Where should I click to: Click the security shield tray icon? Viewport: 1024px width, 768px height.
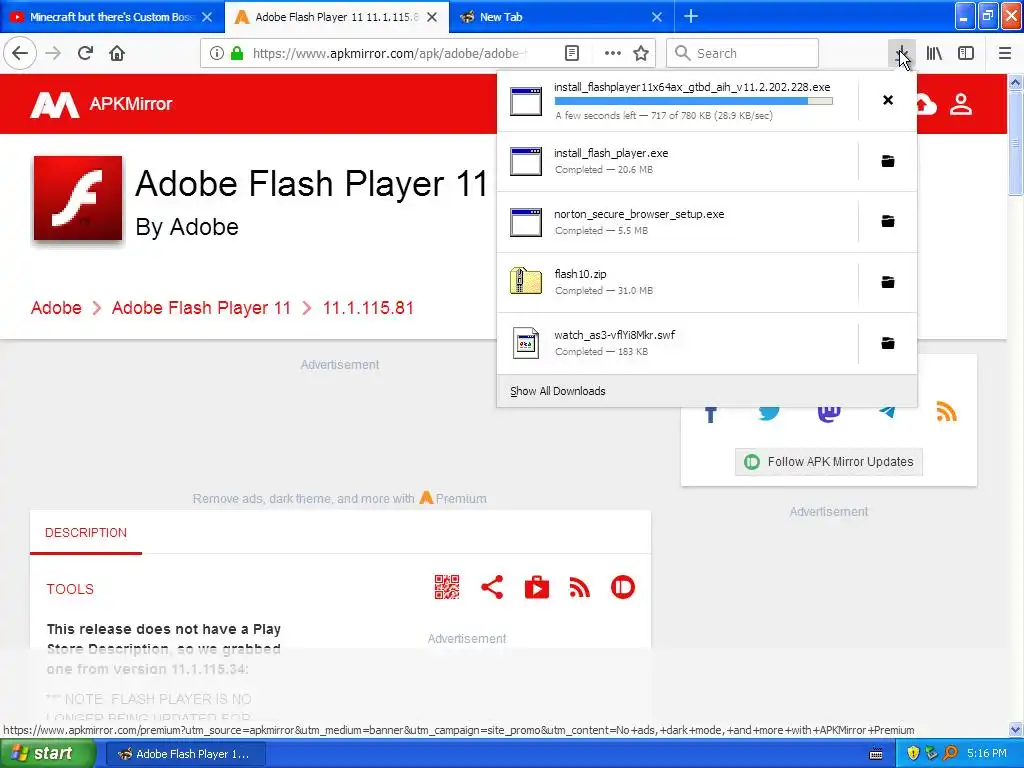point(913,754)
